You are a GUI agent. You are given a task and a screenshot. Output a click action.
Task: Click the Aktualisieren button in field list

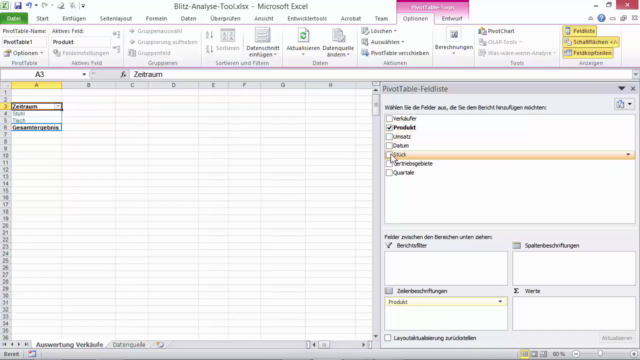(616, 338)
